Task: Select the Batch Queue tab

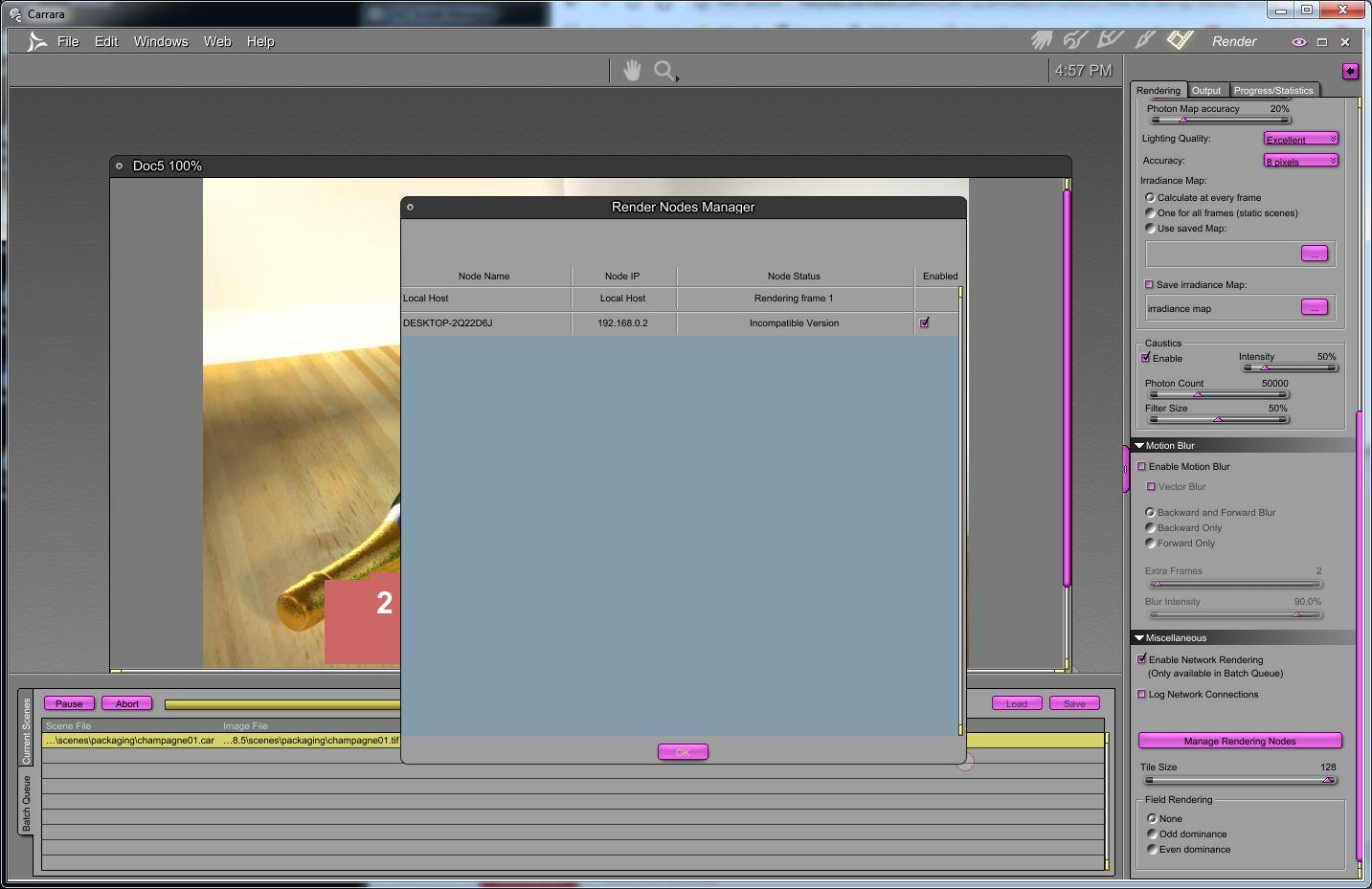Action: click(x=26, y=802)
